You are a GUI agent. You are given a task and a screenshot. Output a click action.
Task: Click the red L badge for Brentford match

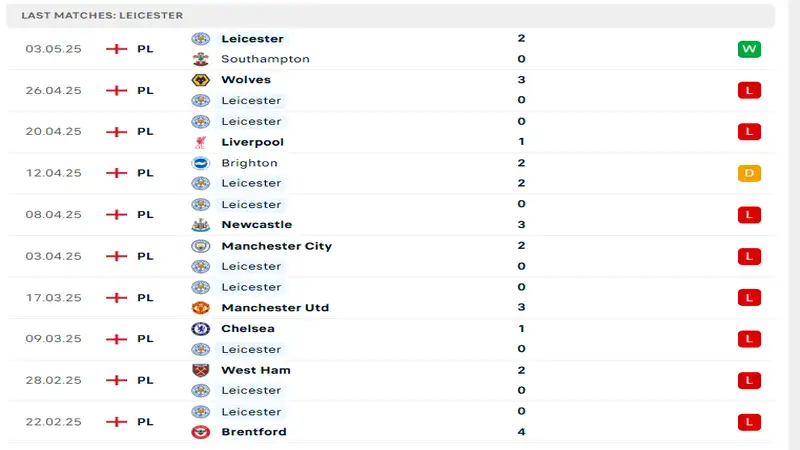tap(749, 422)
